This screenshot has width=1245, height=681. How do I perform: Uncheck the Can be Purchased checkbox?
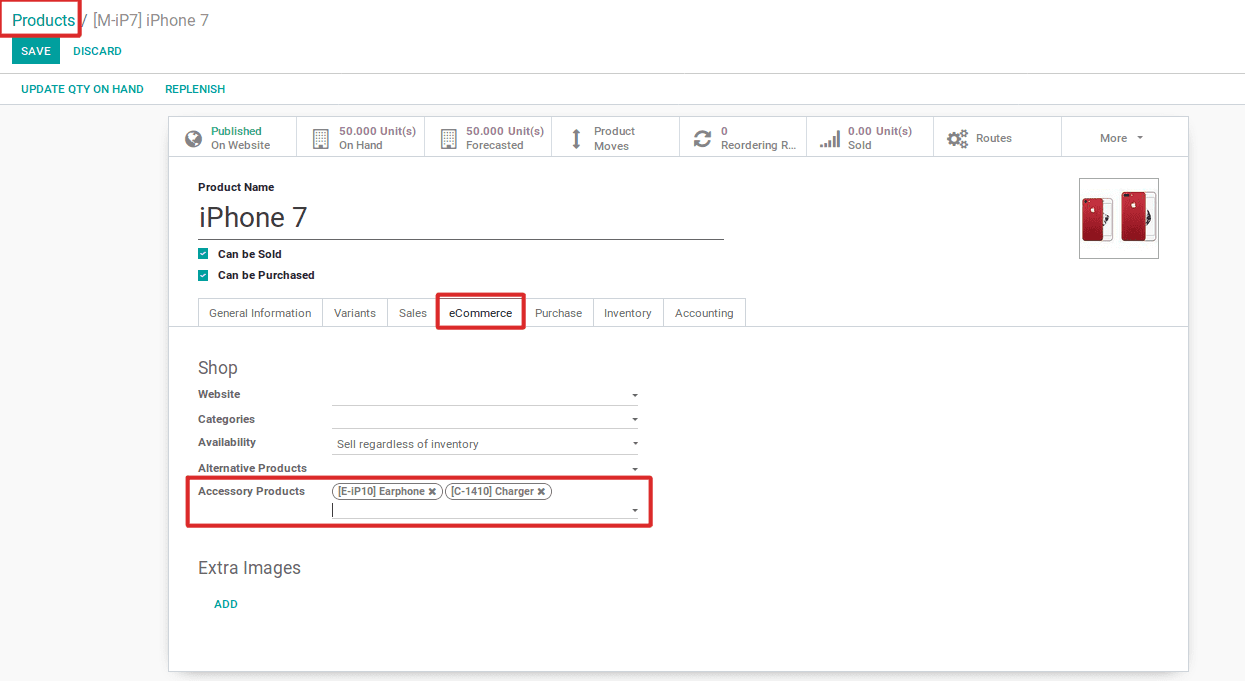pos(203,275)
